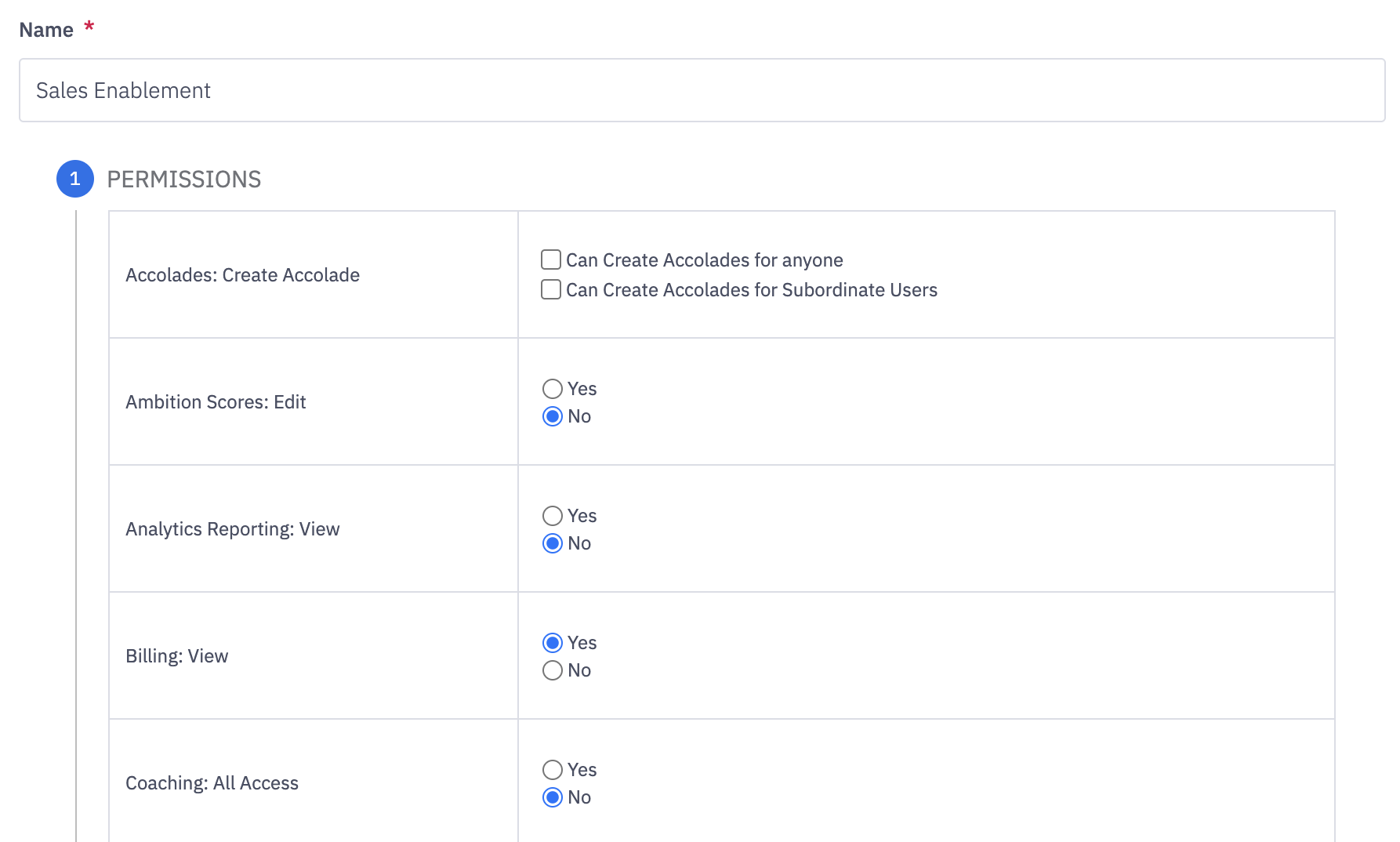Click the Name field label
Viewport: 1400px width, 842px height.
[46, 30]
